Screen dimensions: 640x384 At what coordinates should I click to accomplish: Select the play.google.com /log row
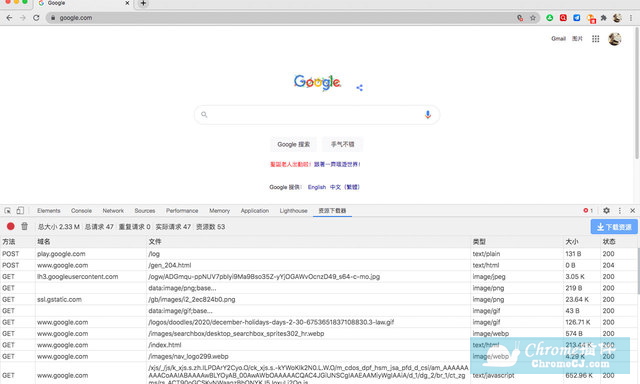[x=318, y=254]
